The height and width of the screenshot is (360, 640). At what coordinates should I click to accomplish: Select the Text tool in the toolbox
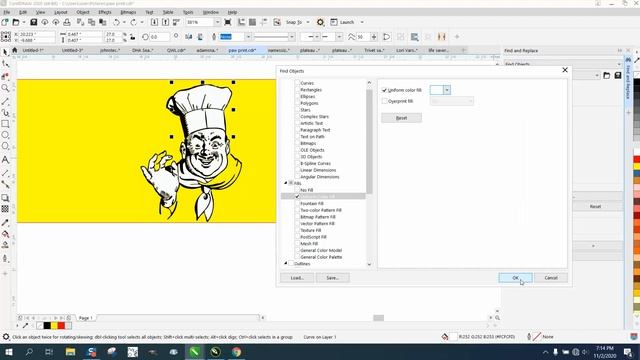coord(5,160)
